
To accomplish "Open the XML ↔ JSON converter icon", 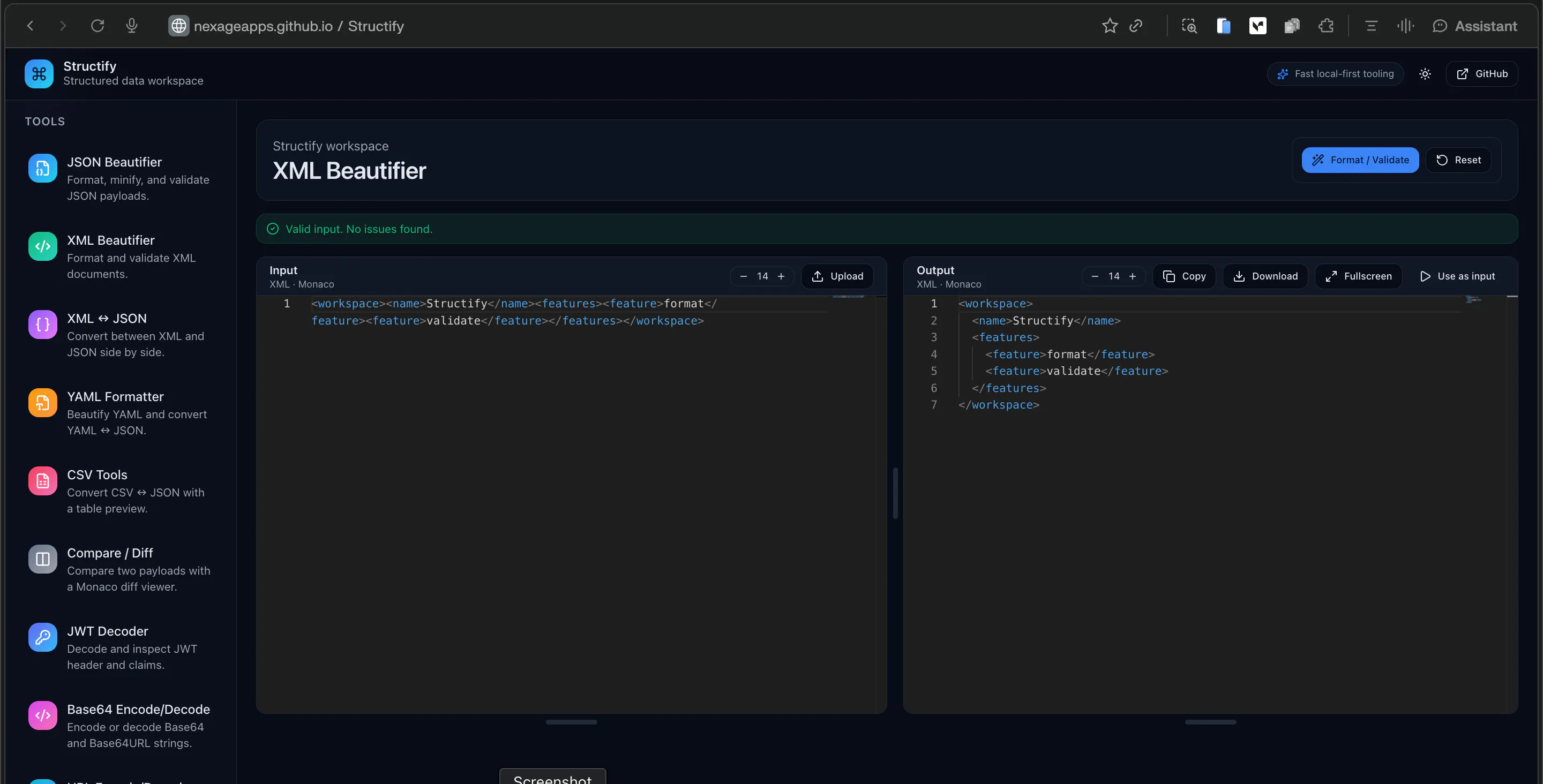I will point(42,325).
